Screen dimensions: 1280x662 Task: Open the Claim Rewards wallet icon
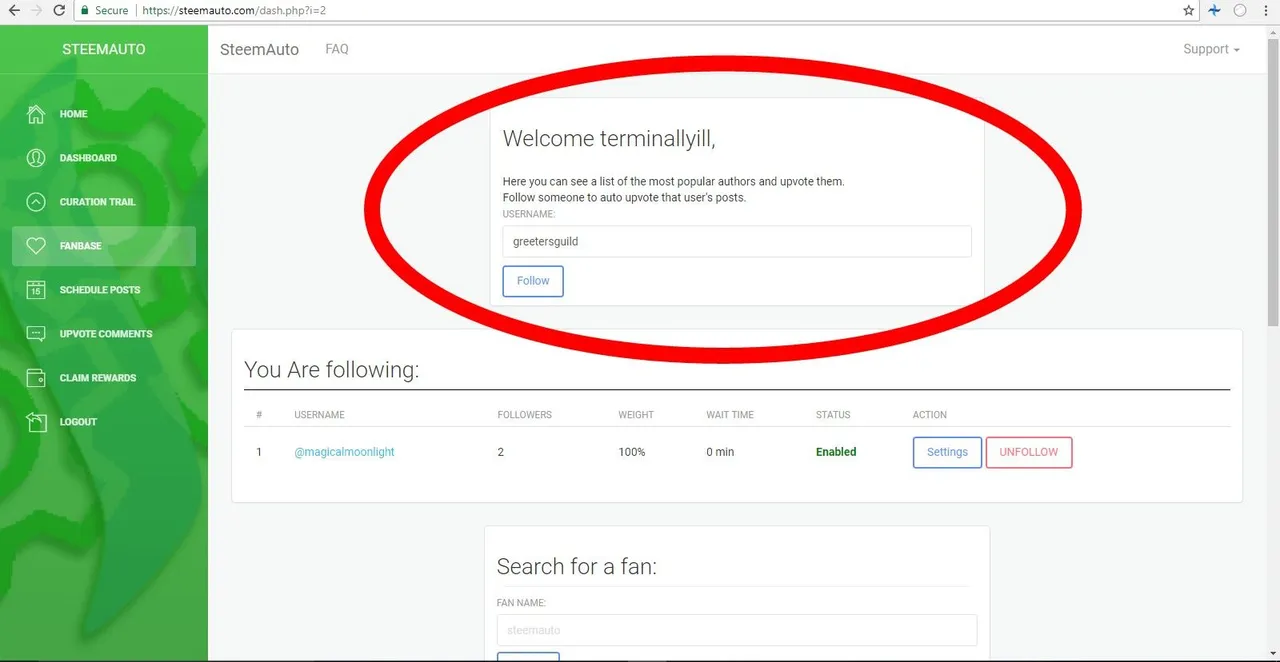(36, 378)
